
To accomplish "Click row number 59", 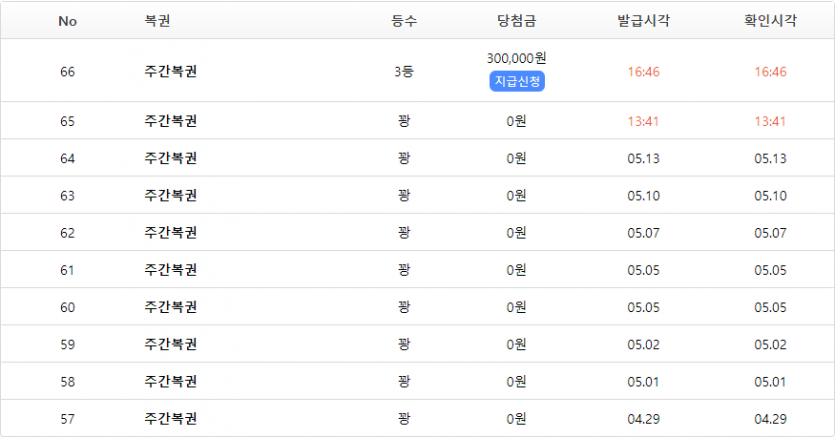I will click(x=68, y=345).
